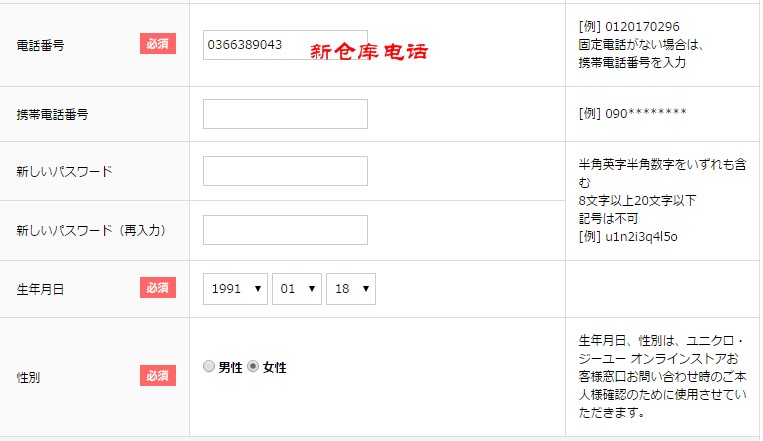This screenshot has width=763, height=441.
Task: Click the 必須 badge beside 電話番号
Action: (x=158, y=44)
